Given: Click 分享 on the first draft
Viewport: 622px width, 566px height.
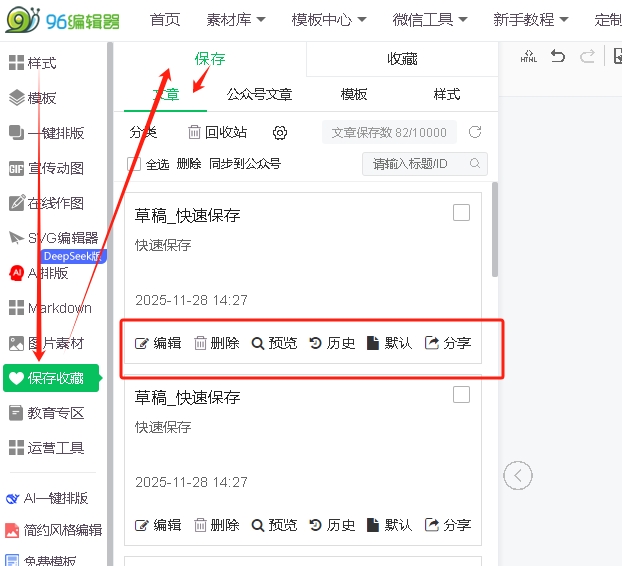Looking at the screenshot, I should click(x=448, y=343).
